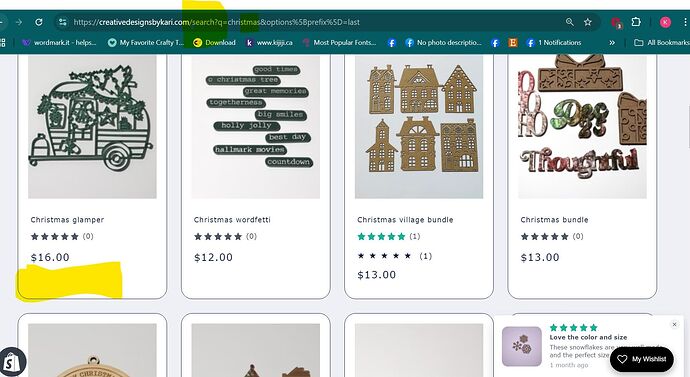This screenshot has height=377, width=690.
Task: Open the Christmas glamper product image
Action: click(x=92, y=127)
